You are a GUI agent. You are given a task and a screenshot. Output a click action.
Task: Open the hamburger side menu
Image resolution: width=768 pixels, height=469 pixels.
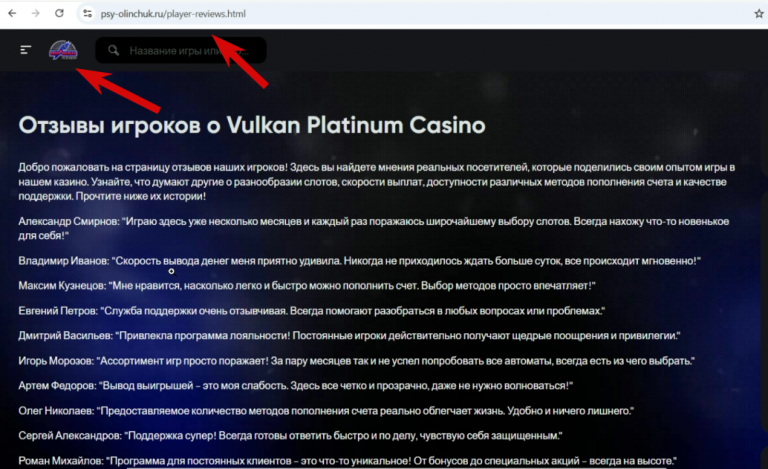[25, 50]
